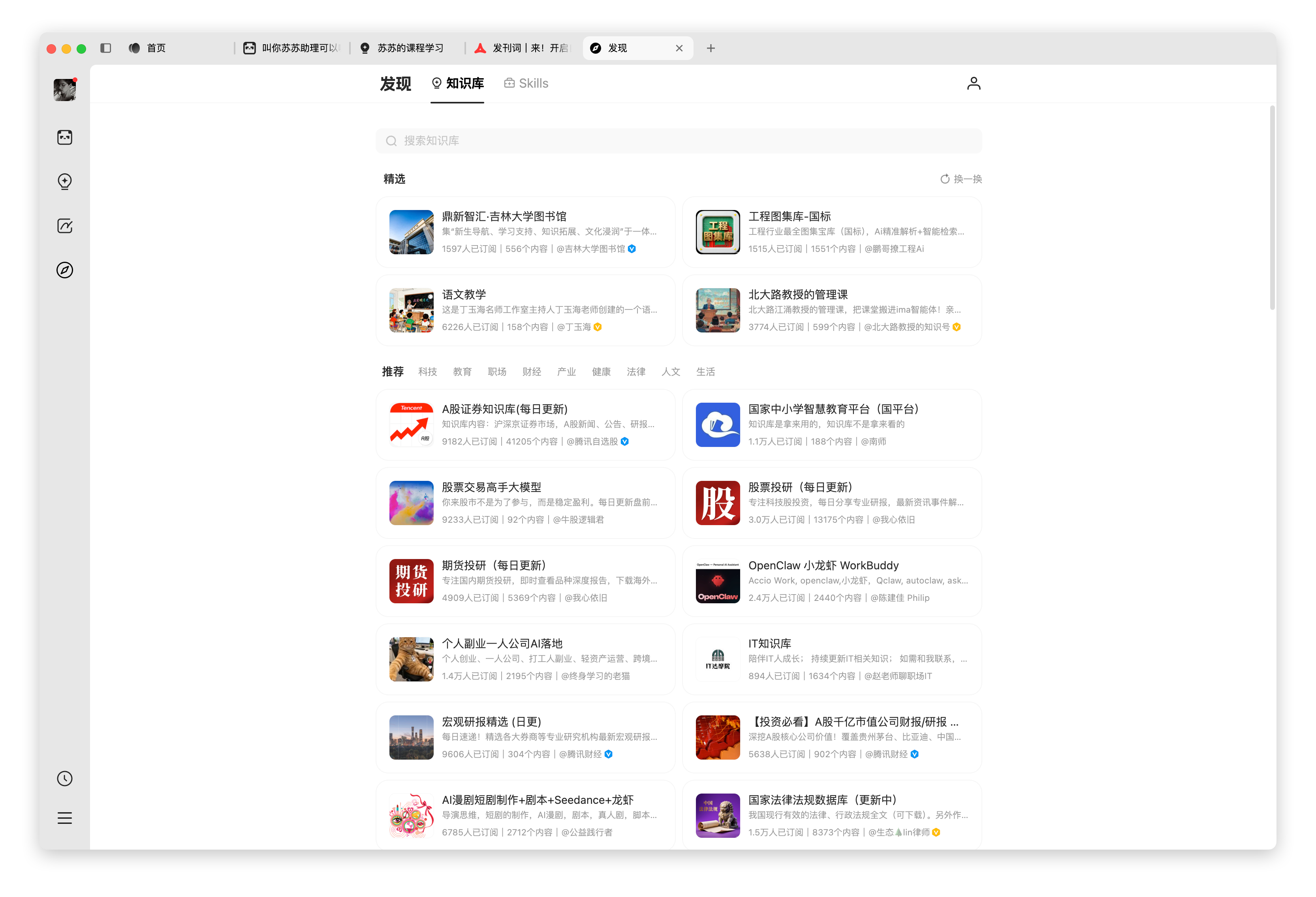Select the 职场 category filter
The height and width of the screenshot is (897, 1316).
pos(496,371)
